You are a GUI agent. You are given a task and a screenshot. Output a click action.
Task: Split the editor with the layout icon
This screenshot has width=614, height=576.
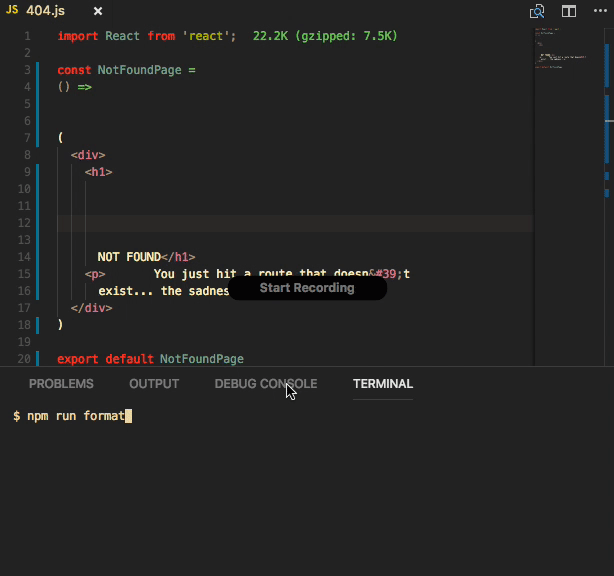point(569,11)
